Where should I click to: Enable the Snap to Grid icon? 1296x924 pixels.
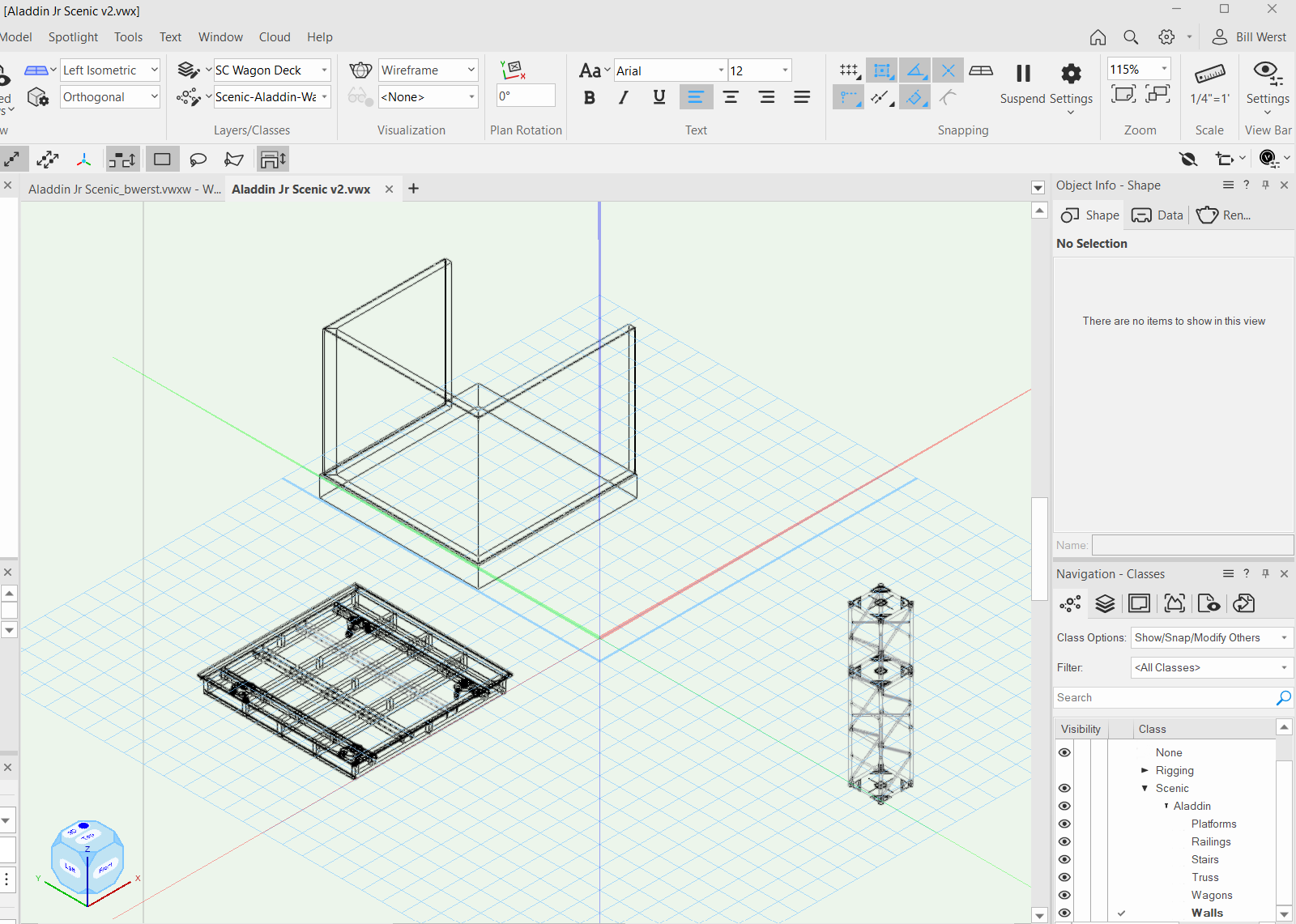(848, 70)
